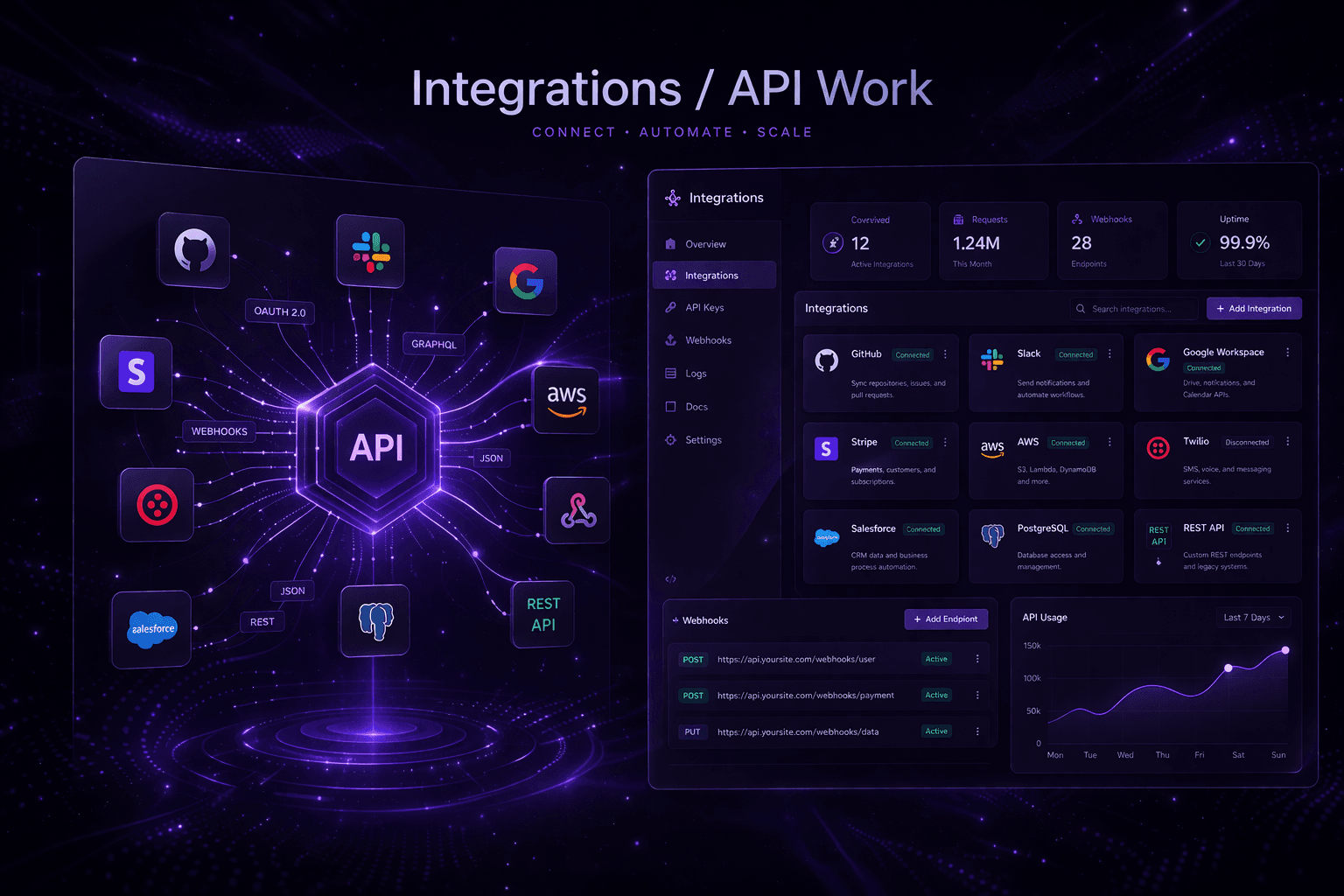Open options for the webhooks/payment endpoint
Screen dimensions: 1344x896
(x=977, y=695)
